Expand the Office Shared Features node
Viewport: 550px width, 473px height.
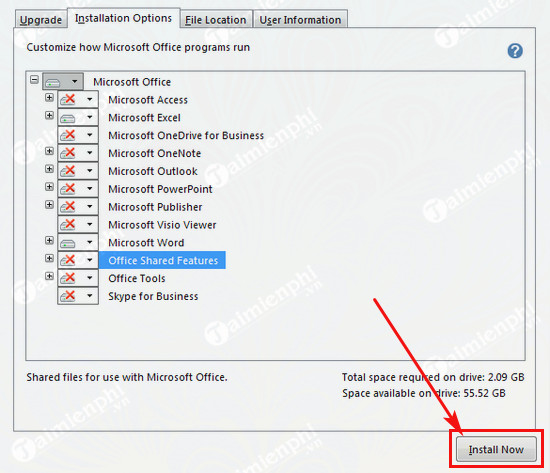[x=49, y=258]
